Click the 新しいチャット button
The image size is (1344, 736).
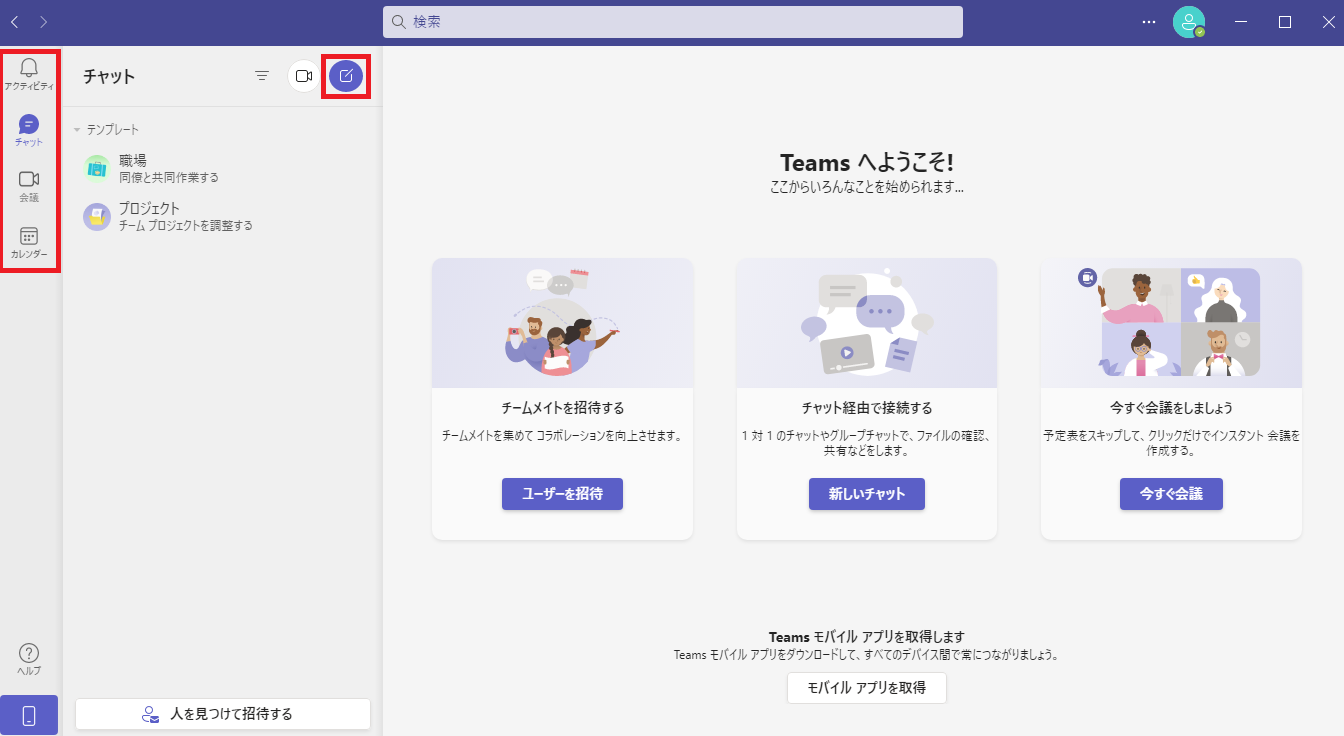pos(866,494)
